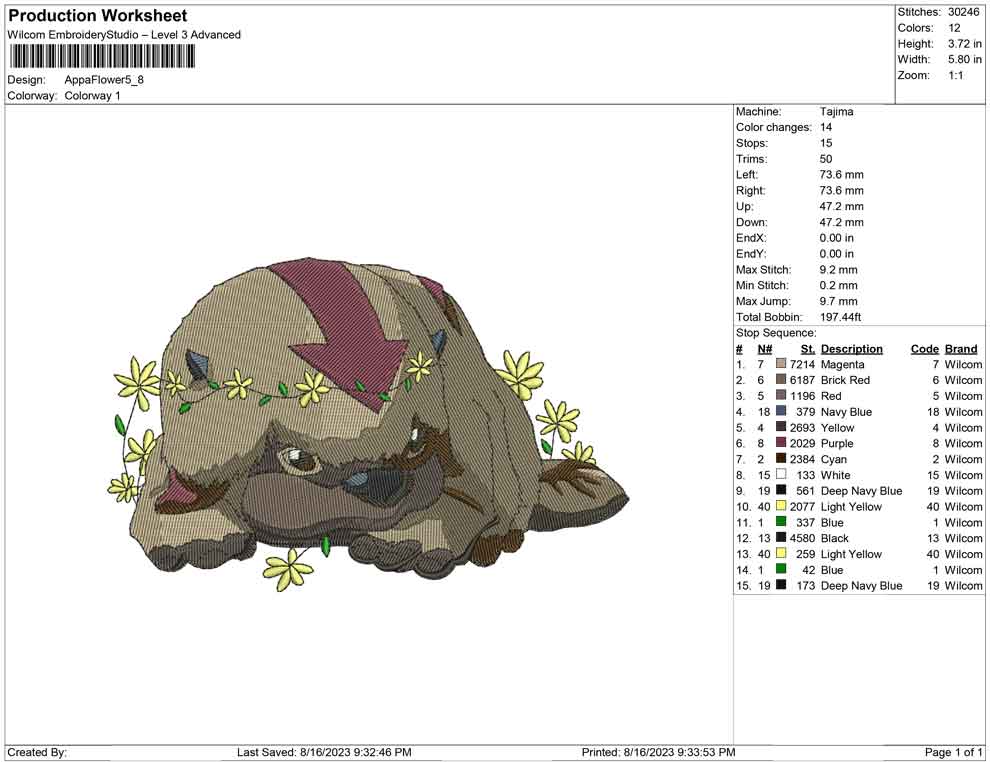The image size is (990, 762).
Task: Select the "Printed: 8/16/2023 9:33:53 PM" footer text
Action: pos(659,752)
